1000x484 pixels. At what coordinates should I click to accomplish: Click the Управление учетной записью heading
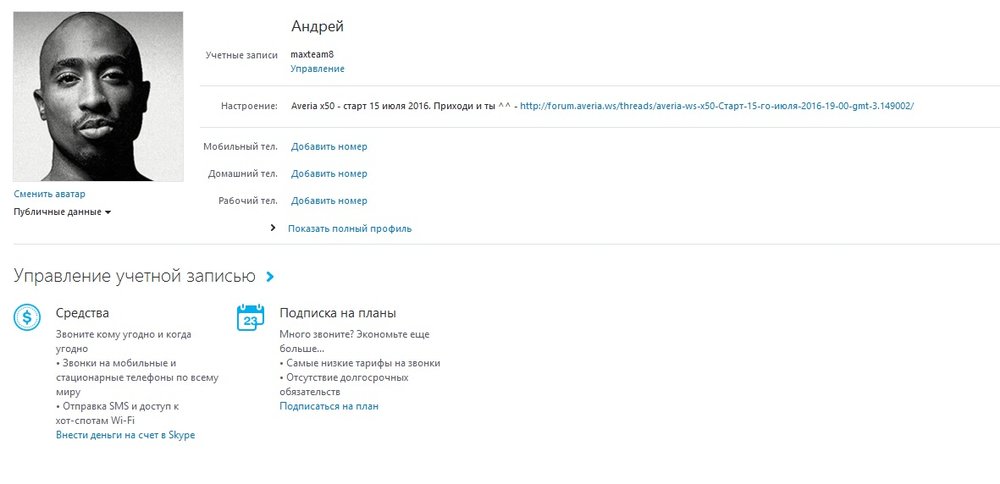[134, 276]
